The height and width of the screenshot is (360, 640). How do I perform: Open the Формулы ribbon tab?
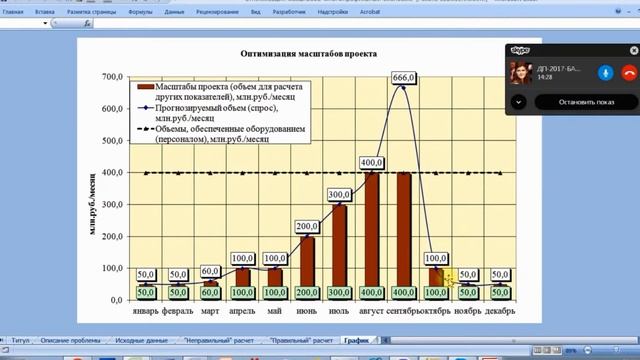[140, 12]
